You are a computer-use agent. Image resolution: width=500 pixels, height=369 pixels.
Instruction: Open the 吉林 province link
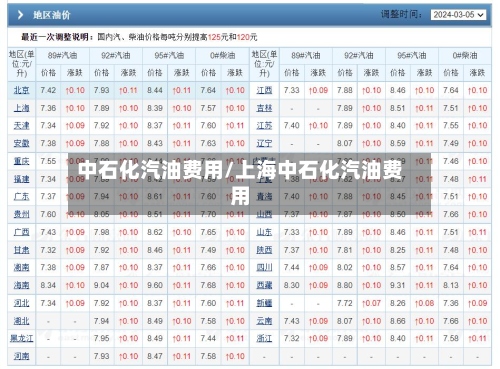[x=264, y=108]
